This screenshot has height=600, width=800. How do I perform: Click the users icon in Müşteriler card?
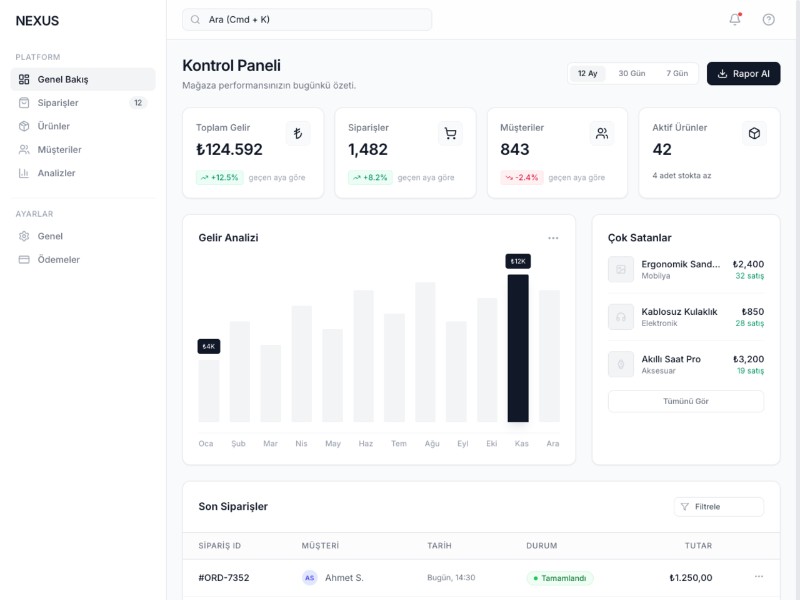tap(602, 133)
